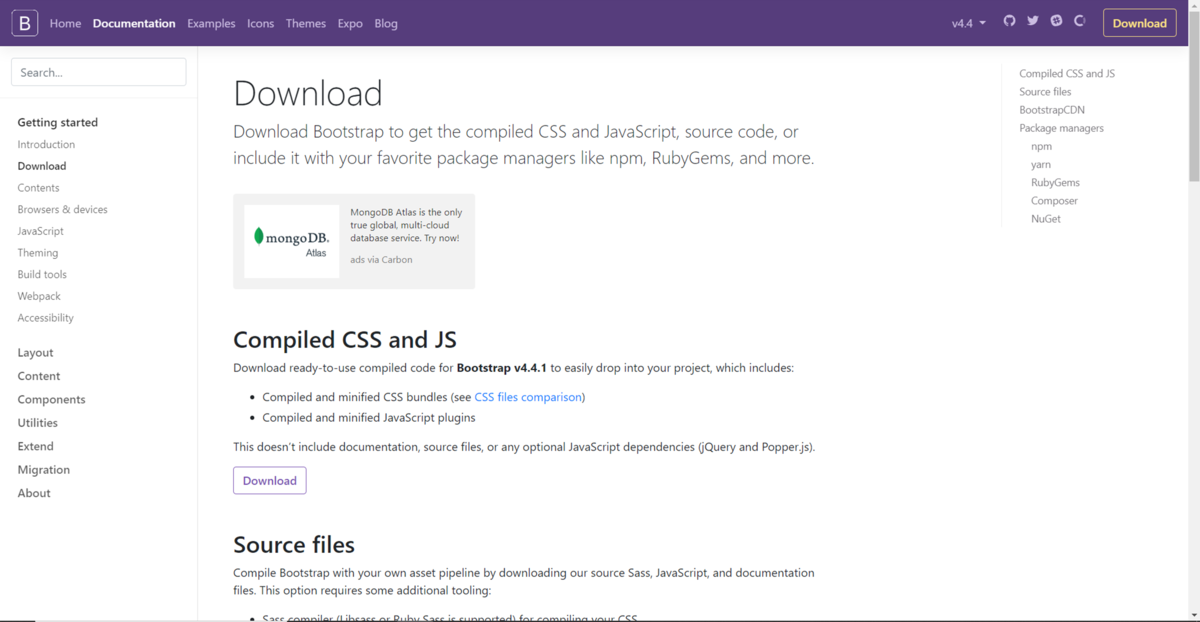Screen dimensions: 1200x622
Task: Jump to RubyGems in contents list
Action: click(x=1055, y=182)
